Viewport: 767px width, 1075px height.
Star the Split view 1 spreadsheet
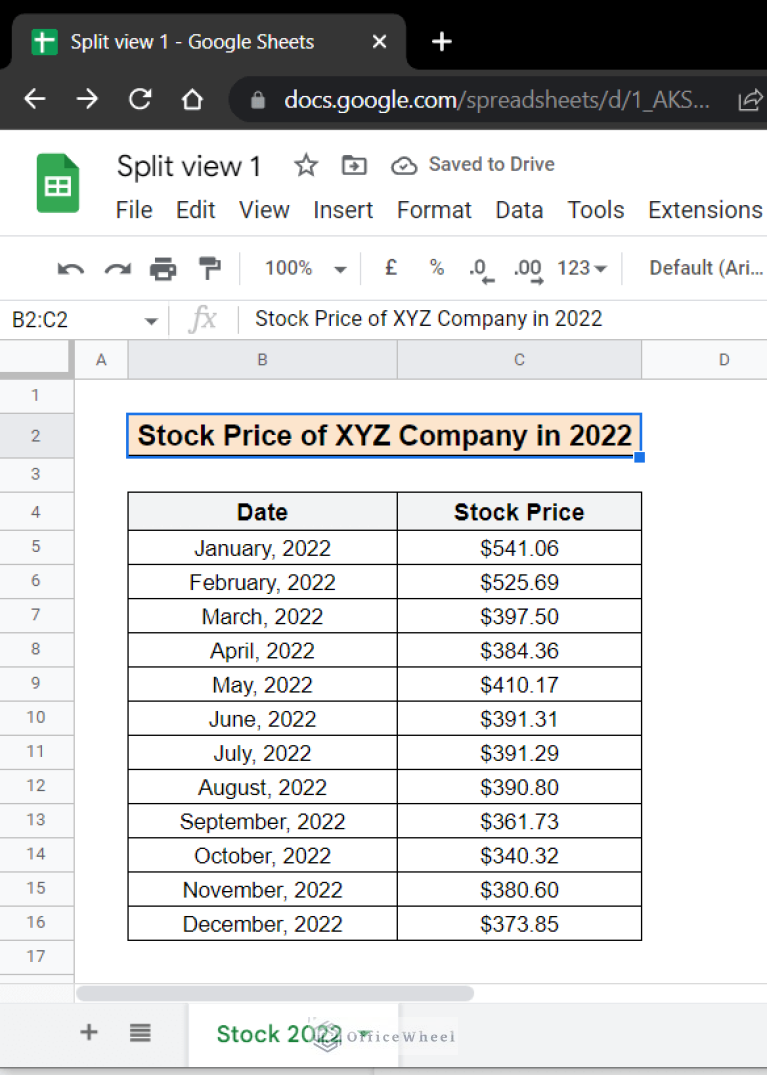pyautogui.click(x=305, y=165)
